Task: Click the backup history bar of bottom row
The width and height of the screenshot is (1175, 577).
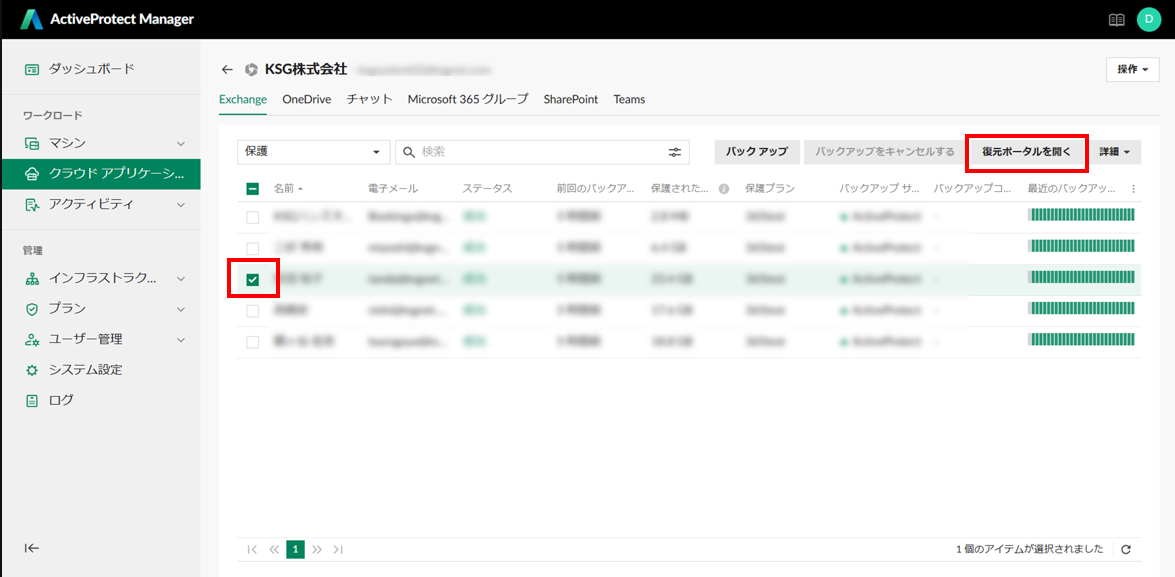Action: pos(1083,340)
